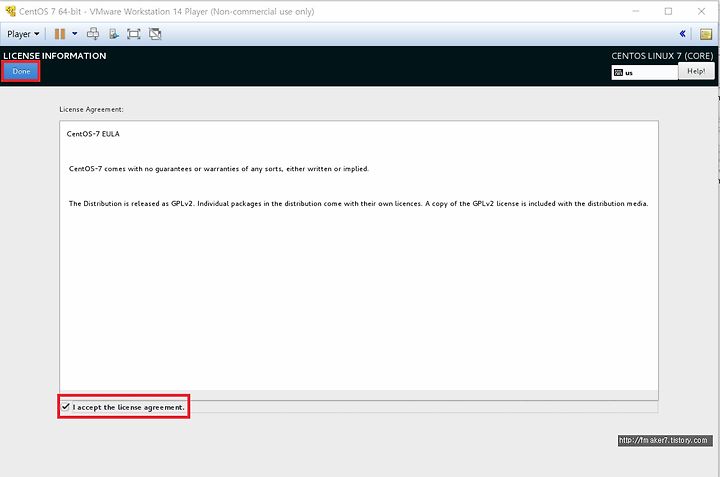This screenshot has width=720, height=477.
Task: Open the removable devices toolbar icon
Action: (113, 34)
